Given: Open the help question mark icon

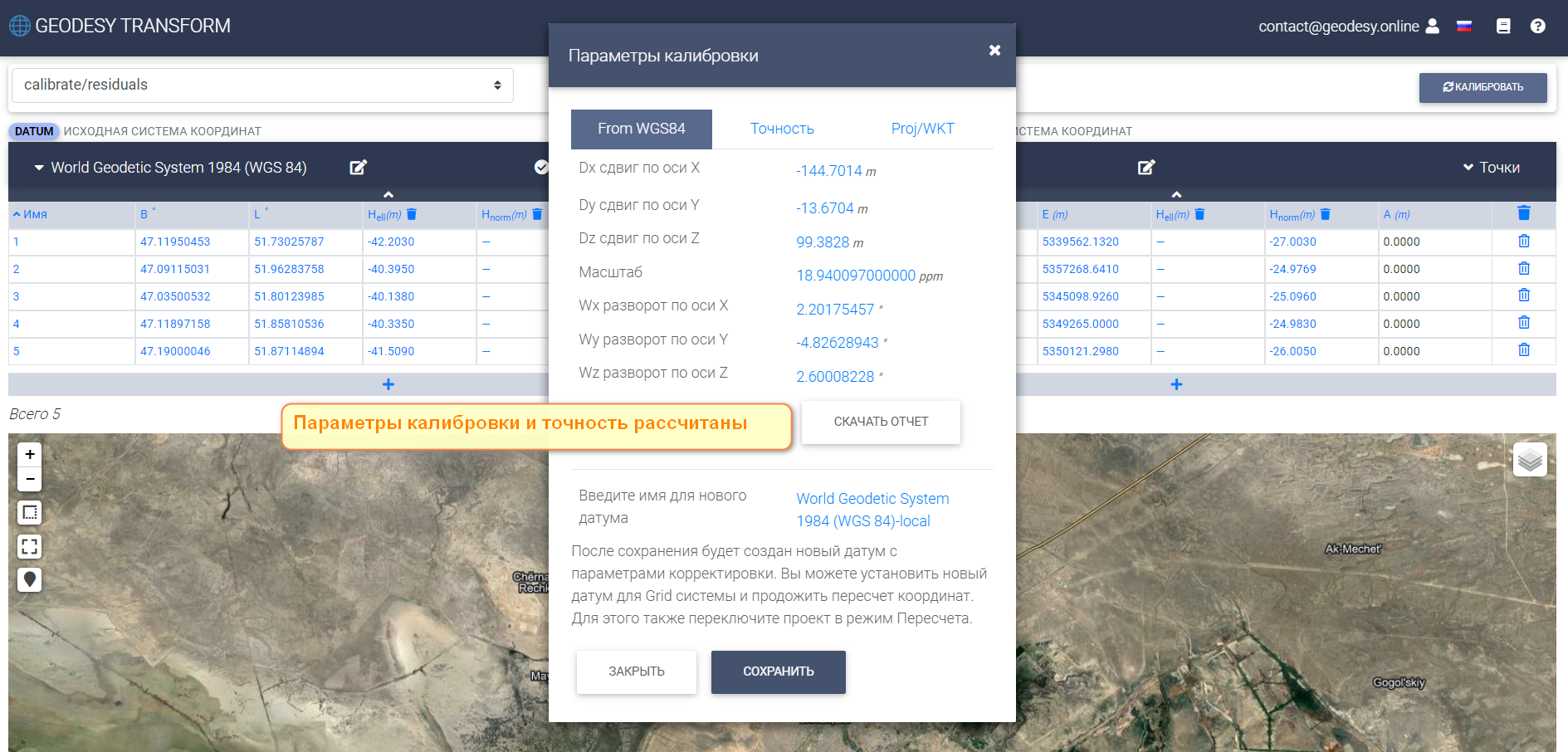Looking at the screenshot, I should (1537, 27).
